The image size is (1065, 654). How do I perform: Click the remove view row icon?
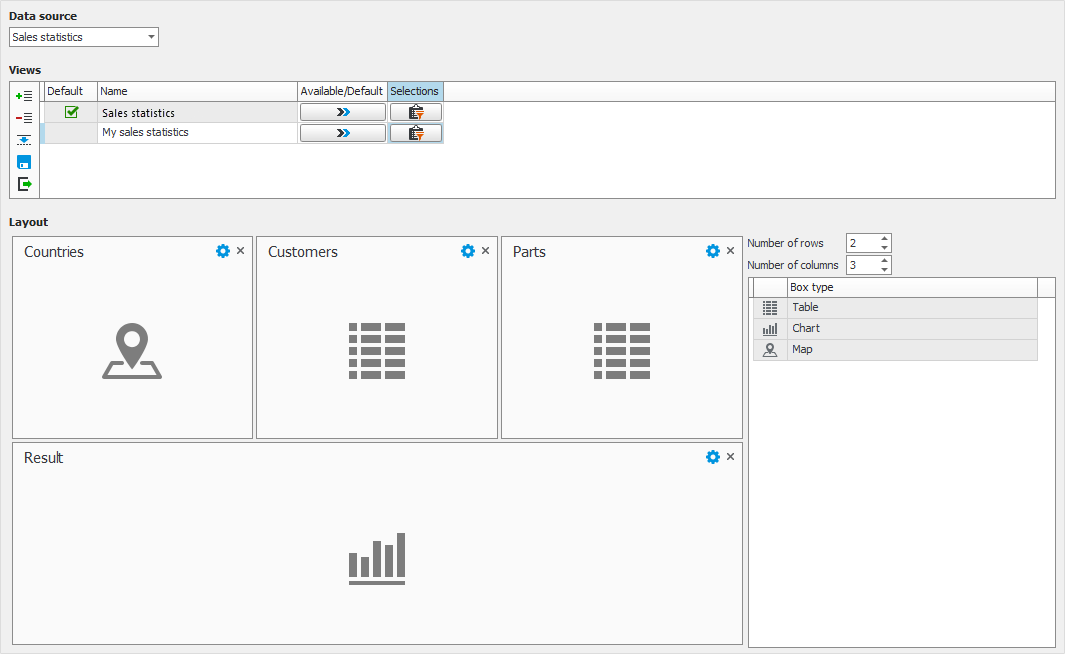[x=24, y=117]
